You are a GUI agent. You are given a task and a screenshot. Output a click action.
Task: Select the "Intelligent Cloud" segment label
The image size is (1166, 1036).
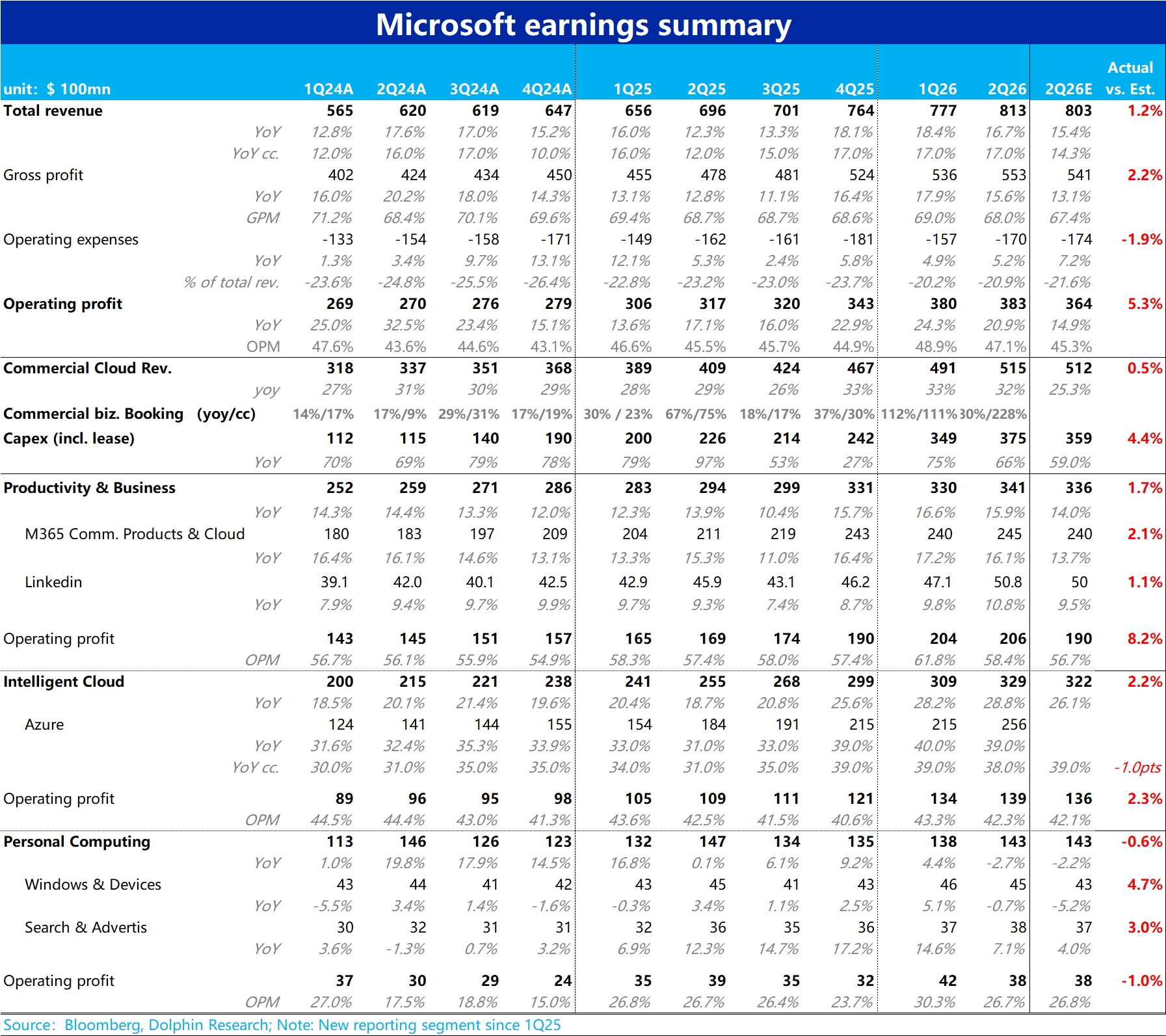coord(64,682)
